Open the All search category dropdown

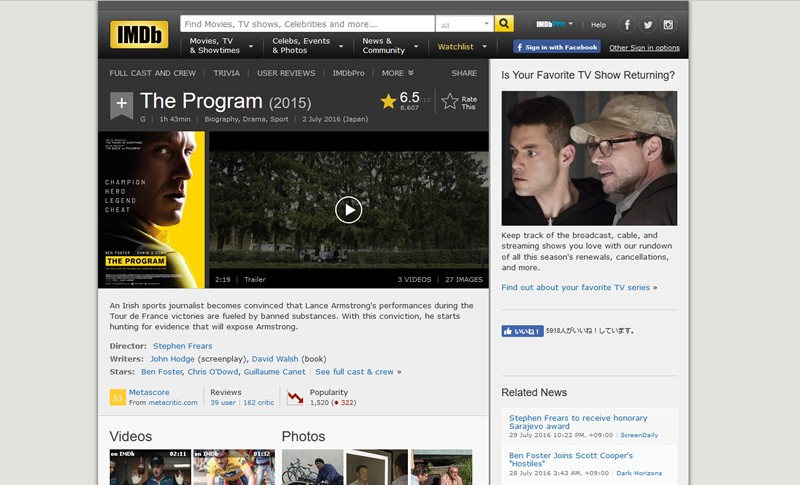tap(464, 24)
